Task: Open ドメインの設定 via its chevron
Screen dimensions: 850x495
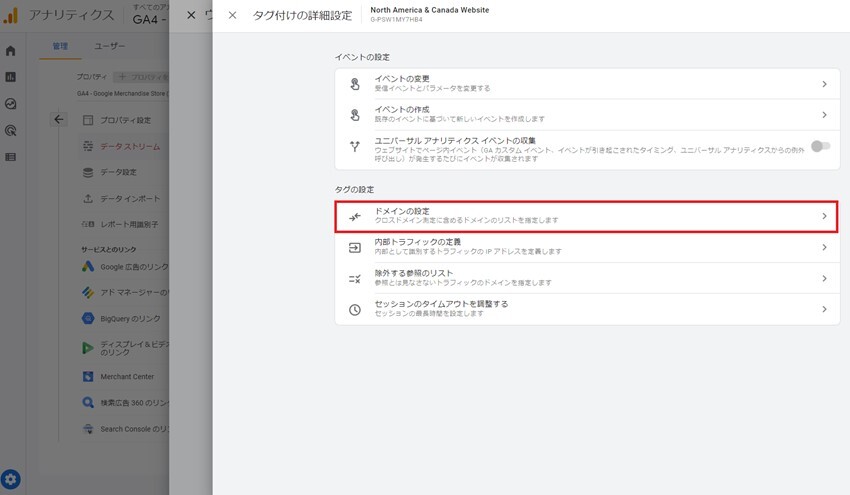Action: tap(824, 216)
